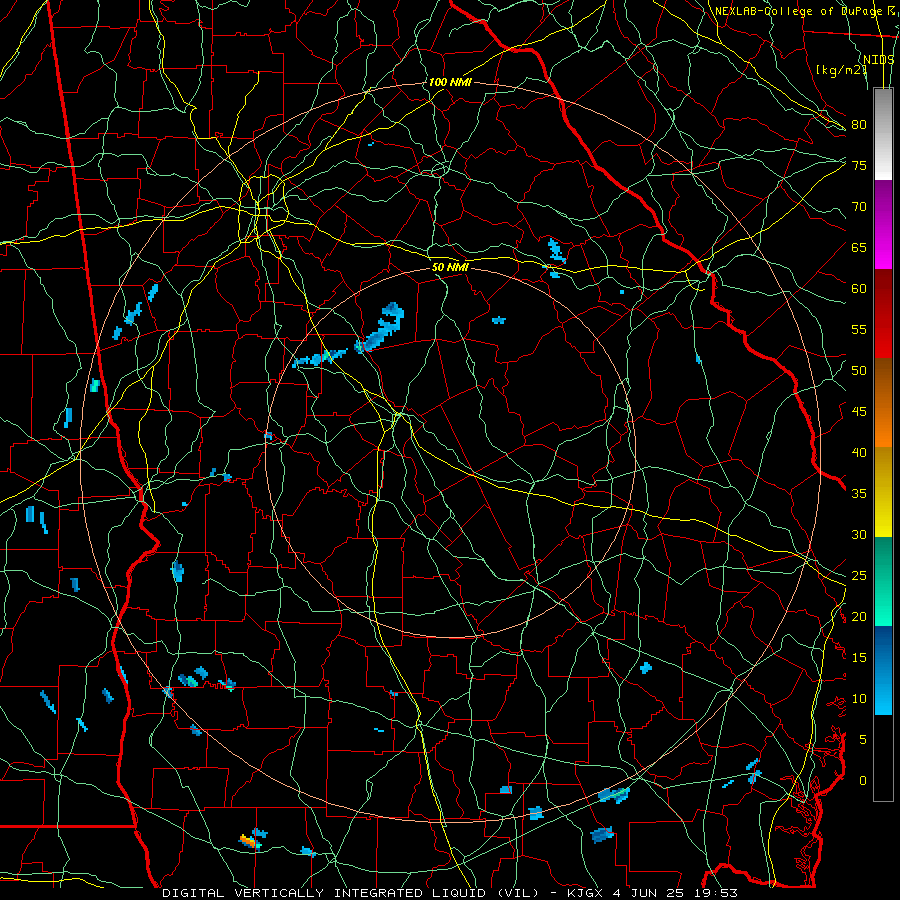
Task: Click the purple-magenta segment of the color bar
Action: point(883,224)
